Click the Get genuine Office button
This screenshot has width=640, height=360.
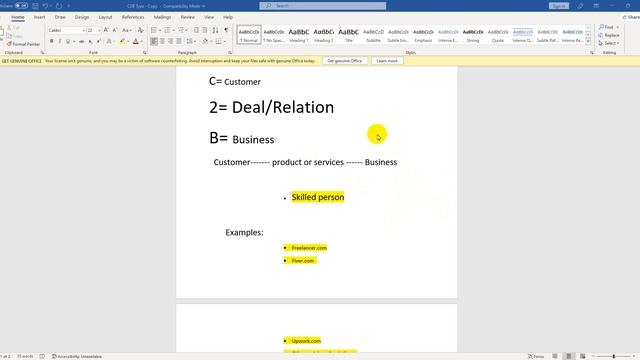point(344,61)
